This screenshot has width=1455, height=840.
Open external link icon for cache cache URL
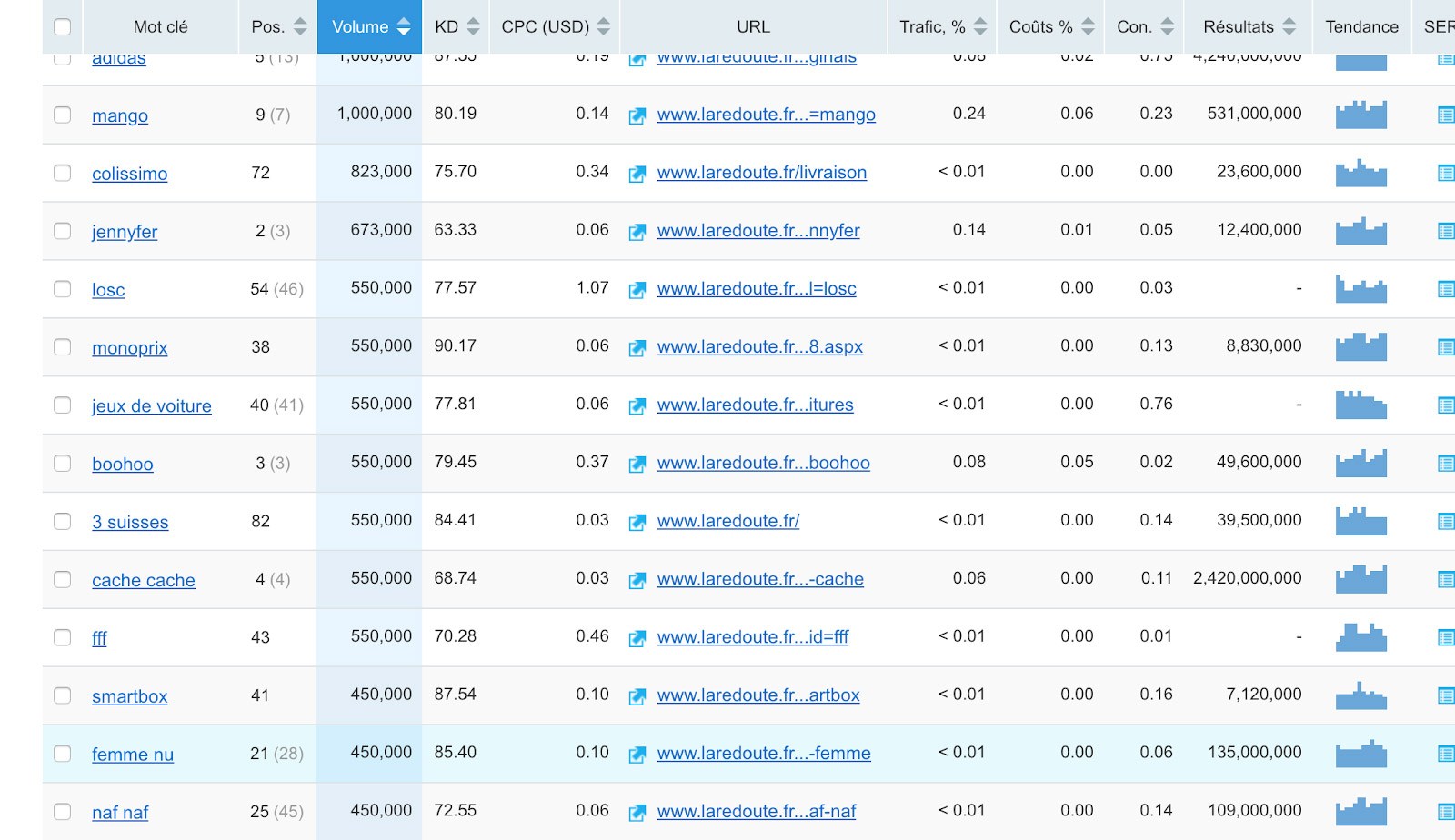click(637, 580)
